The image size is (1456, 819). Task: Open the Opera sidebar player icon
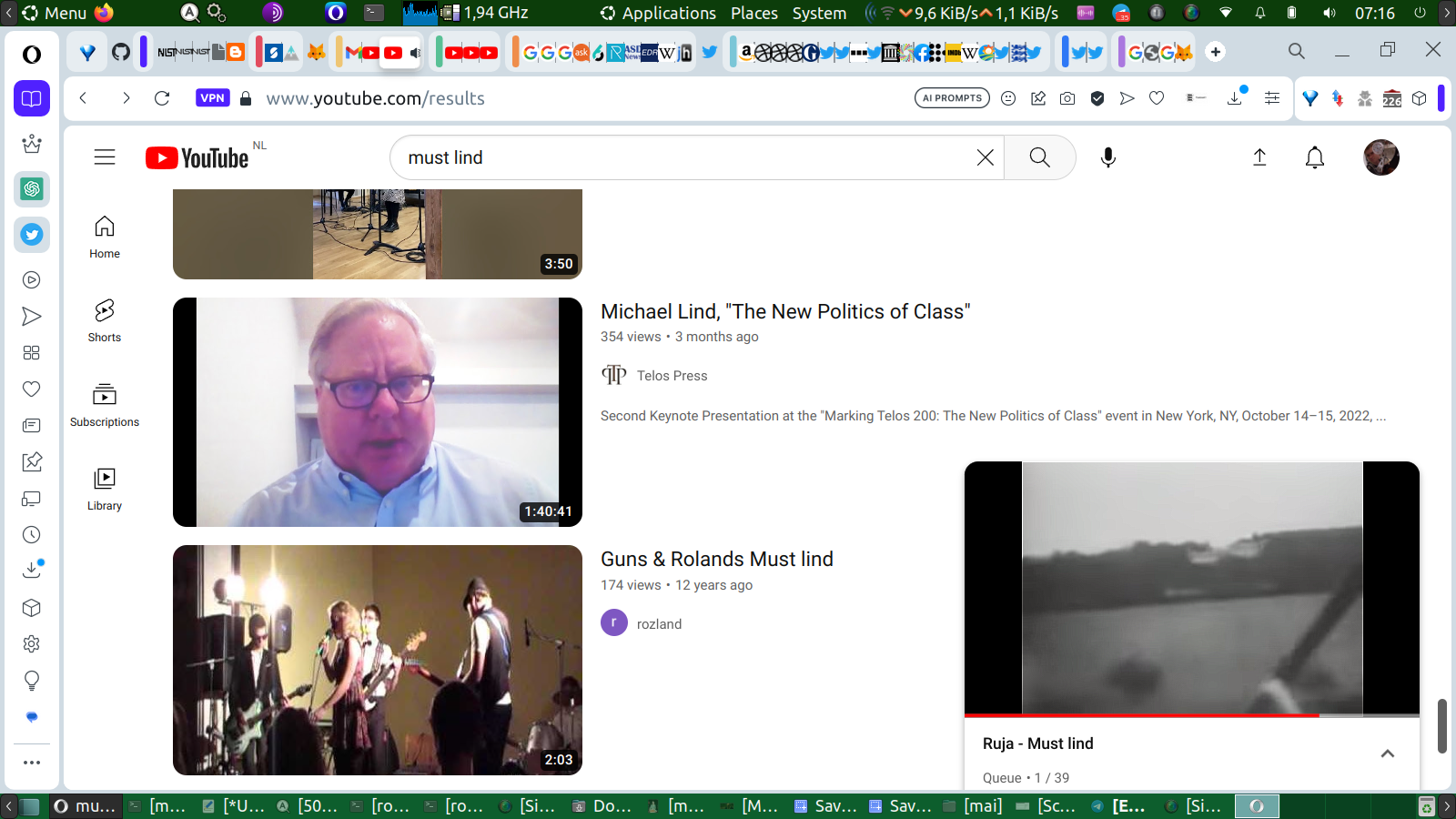click(32, 280)
